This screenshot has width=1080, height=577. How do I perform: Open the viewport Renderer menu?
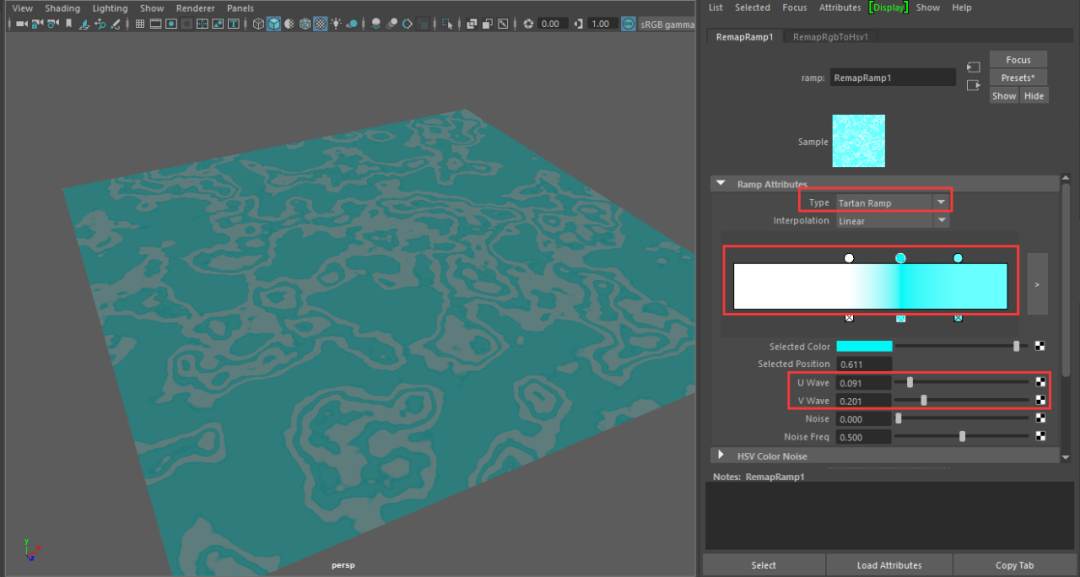pos(195,8)
